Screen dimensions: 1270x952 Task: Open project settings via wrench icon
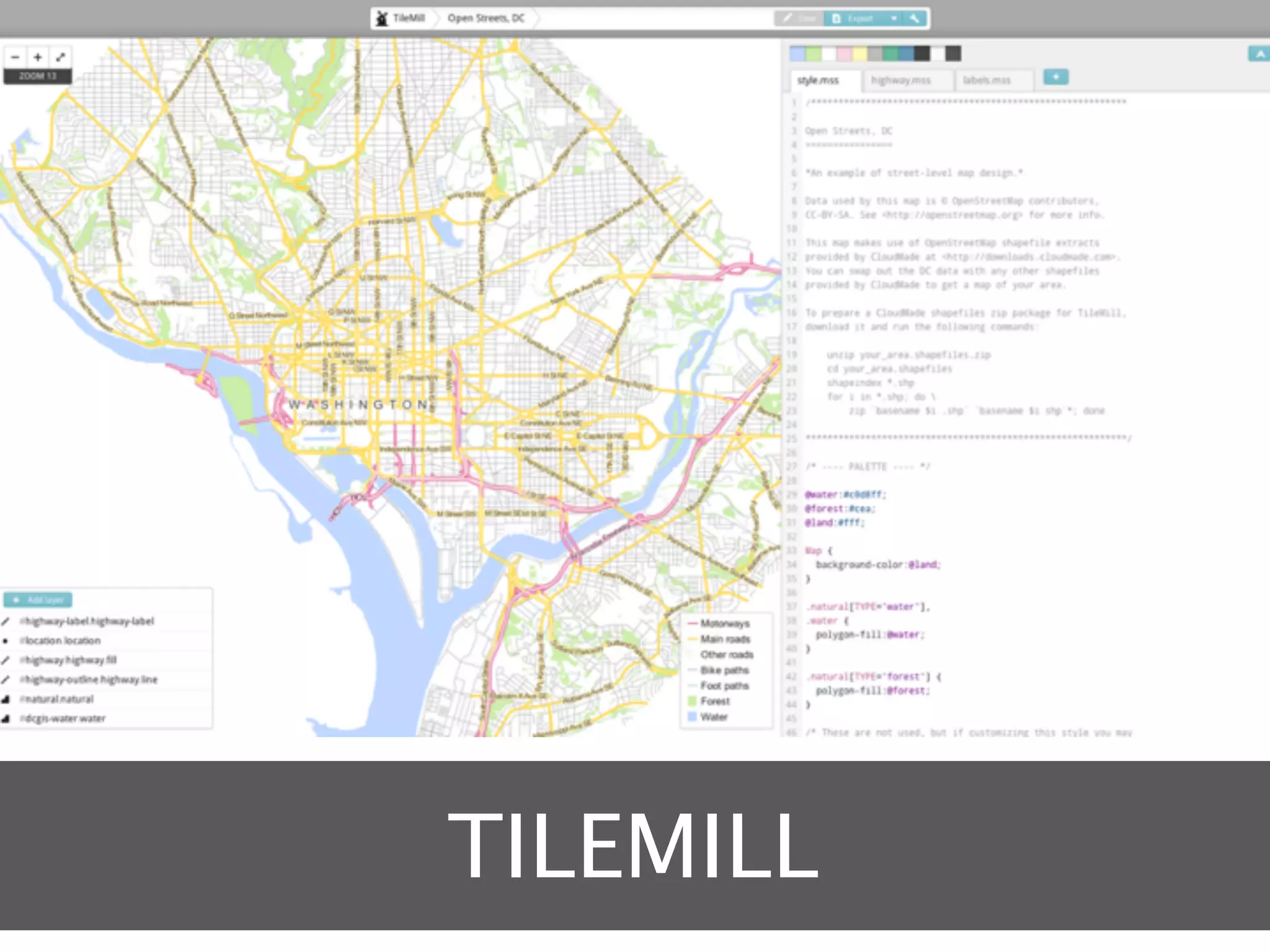(914, 19)
